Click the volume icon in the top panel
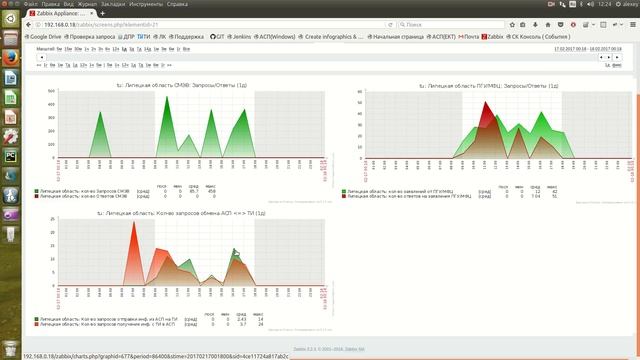 (x=591, y=4)
